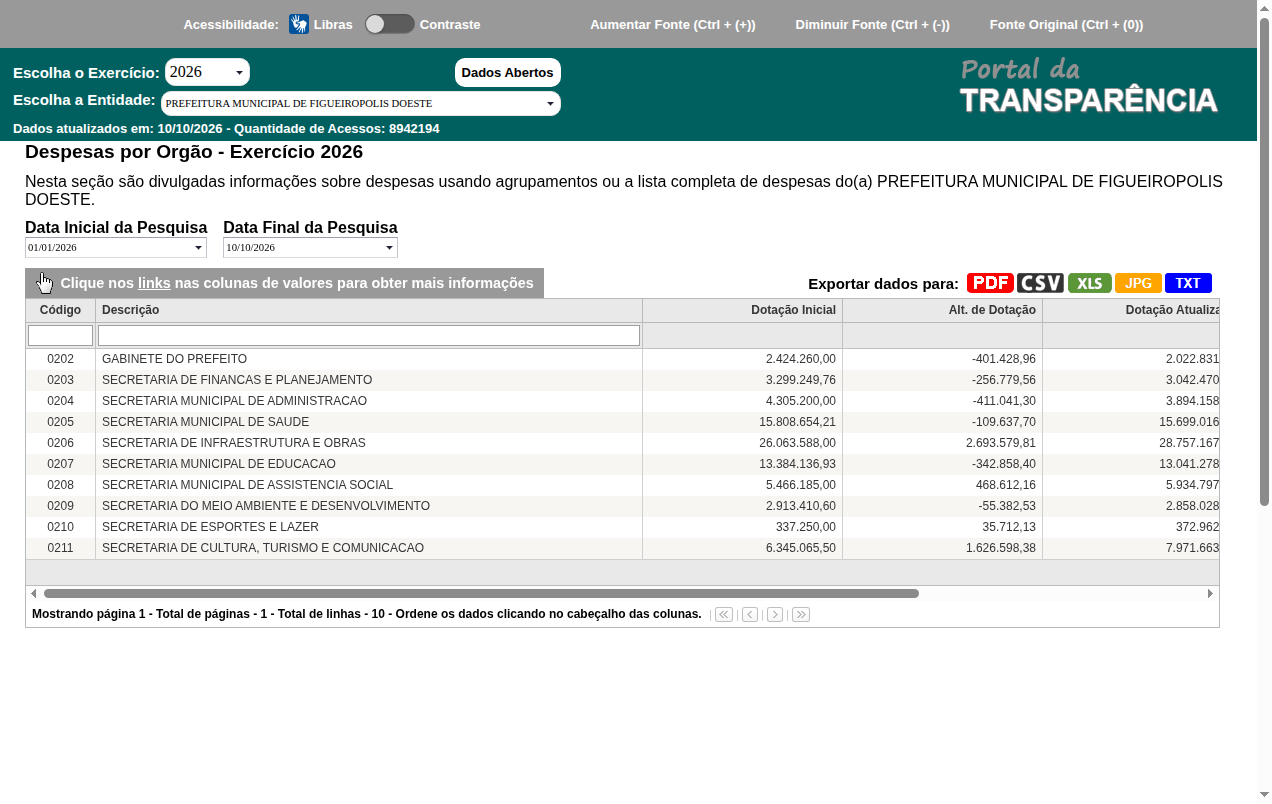
Task: Click Aumentar Fonte link
Action: (x=673, y=24)
